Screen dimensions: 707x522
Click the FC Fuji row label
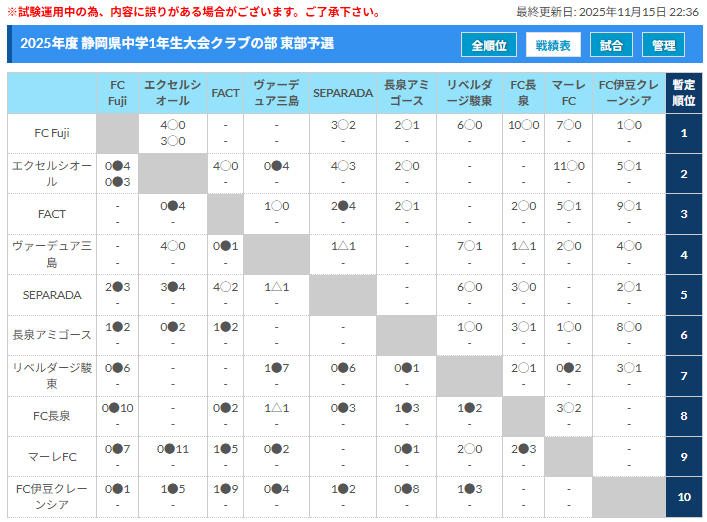52,133
